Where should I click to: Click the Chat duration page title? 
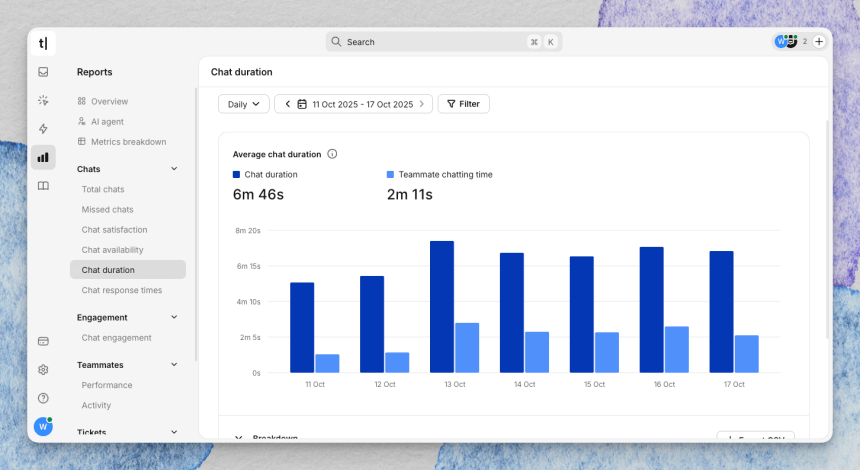click(242, 72)
